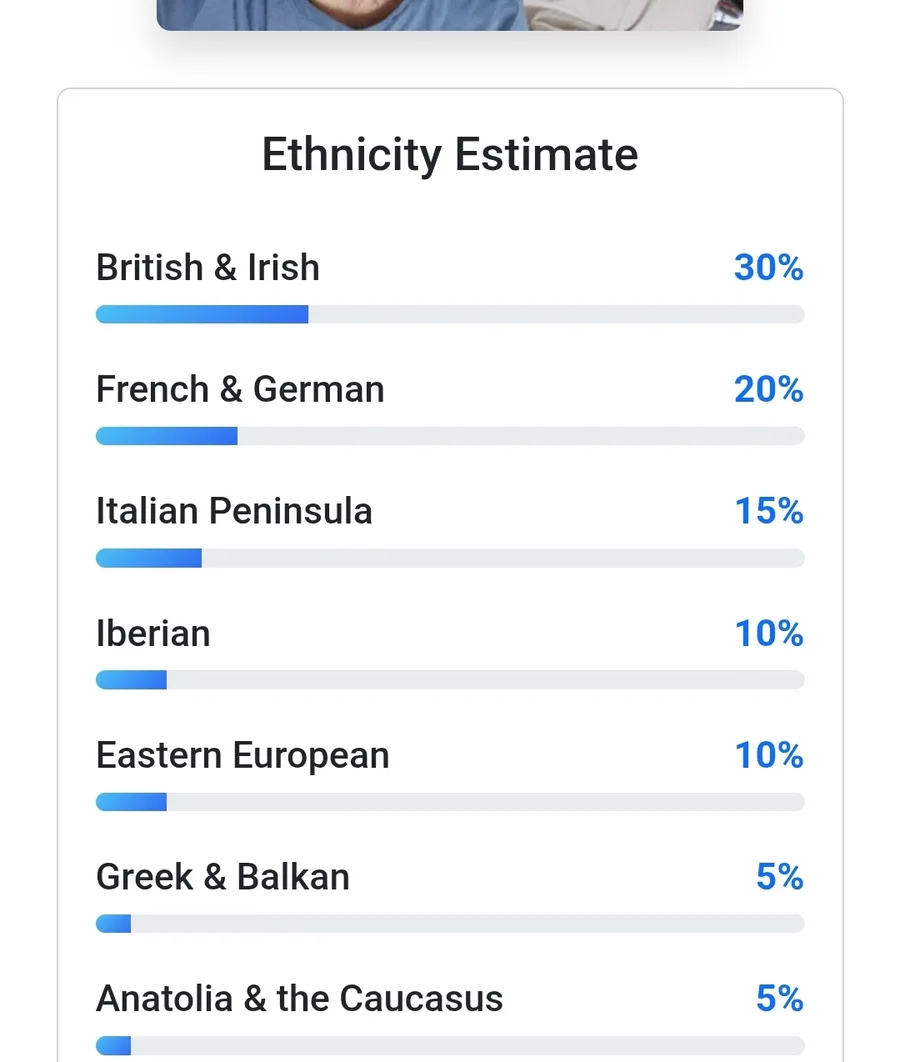Click the French & German progress bar
900x1062 pixels.
click(x=450, y=436)
